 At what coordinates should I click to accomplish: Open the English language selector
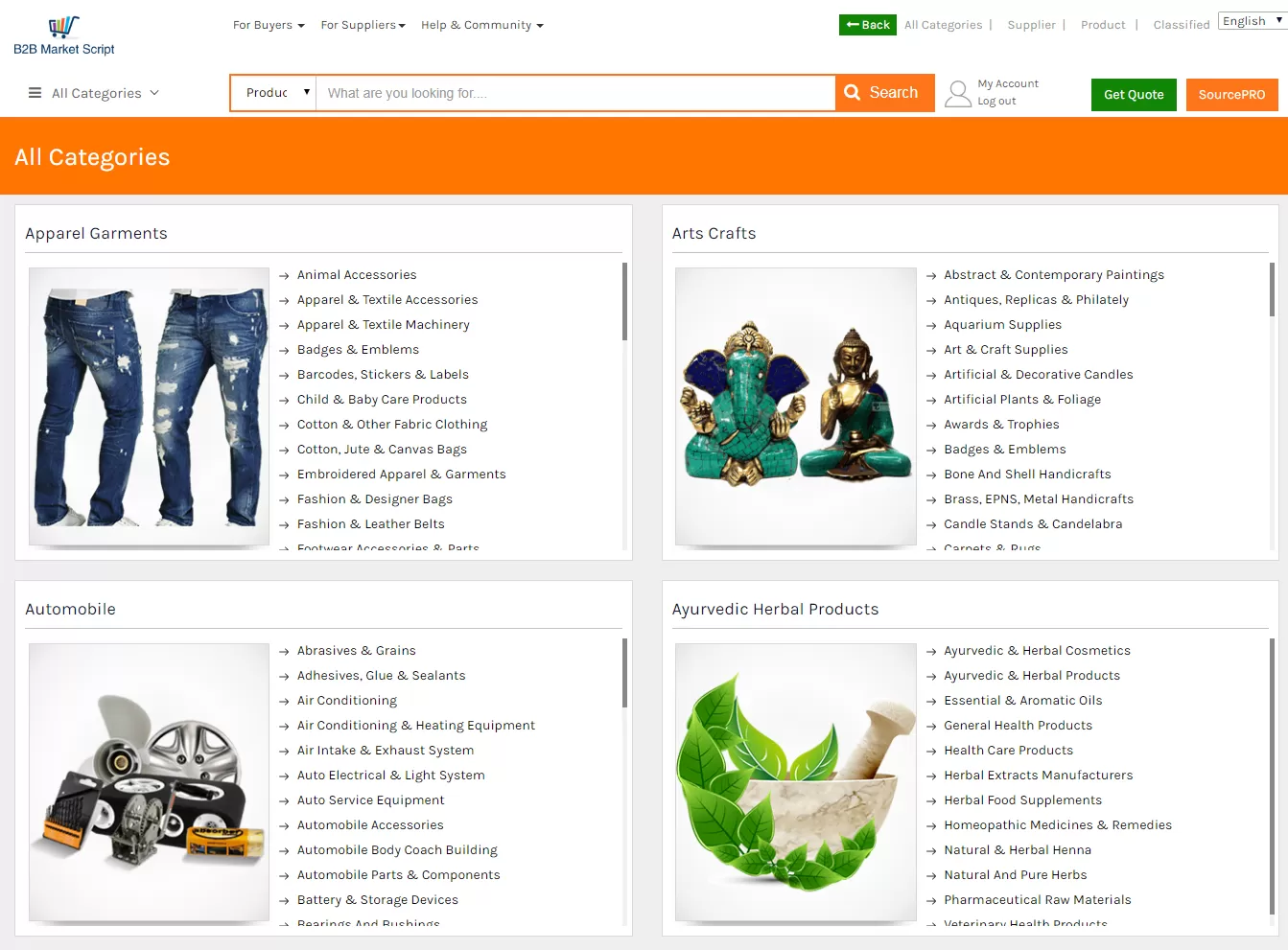tap(1253, 21)
